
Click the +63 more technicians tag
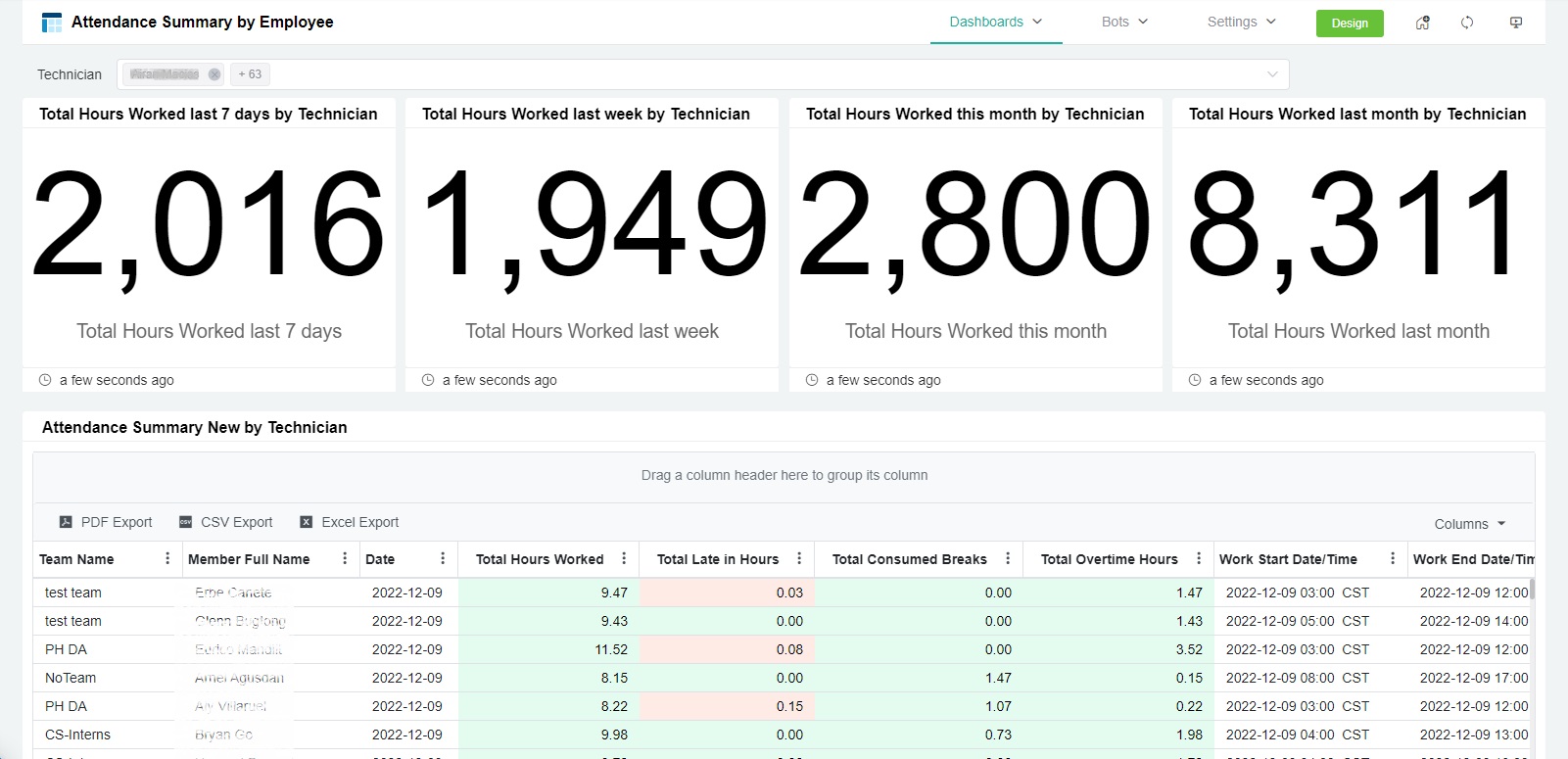tap(250, 74)
